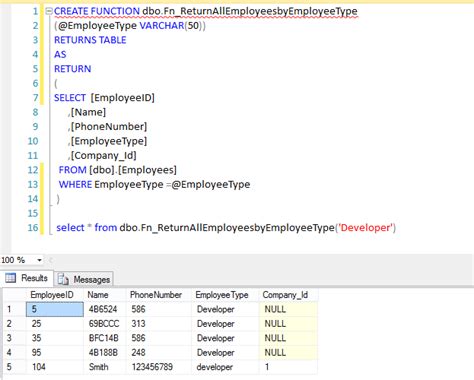The height and width of the screenshot is (380, 474).
Task: Click the SELECT keyword on line 7
Action: [70, 98]
